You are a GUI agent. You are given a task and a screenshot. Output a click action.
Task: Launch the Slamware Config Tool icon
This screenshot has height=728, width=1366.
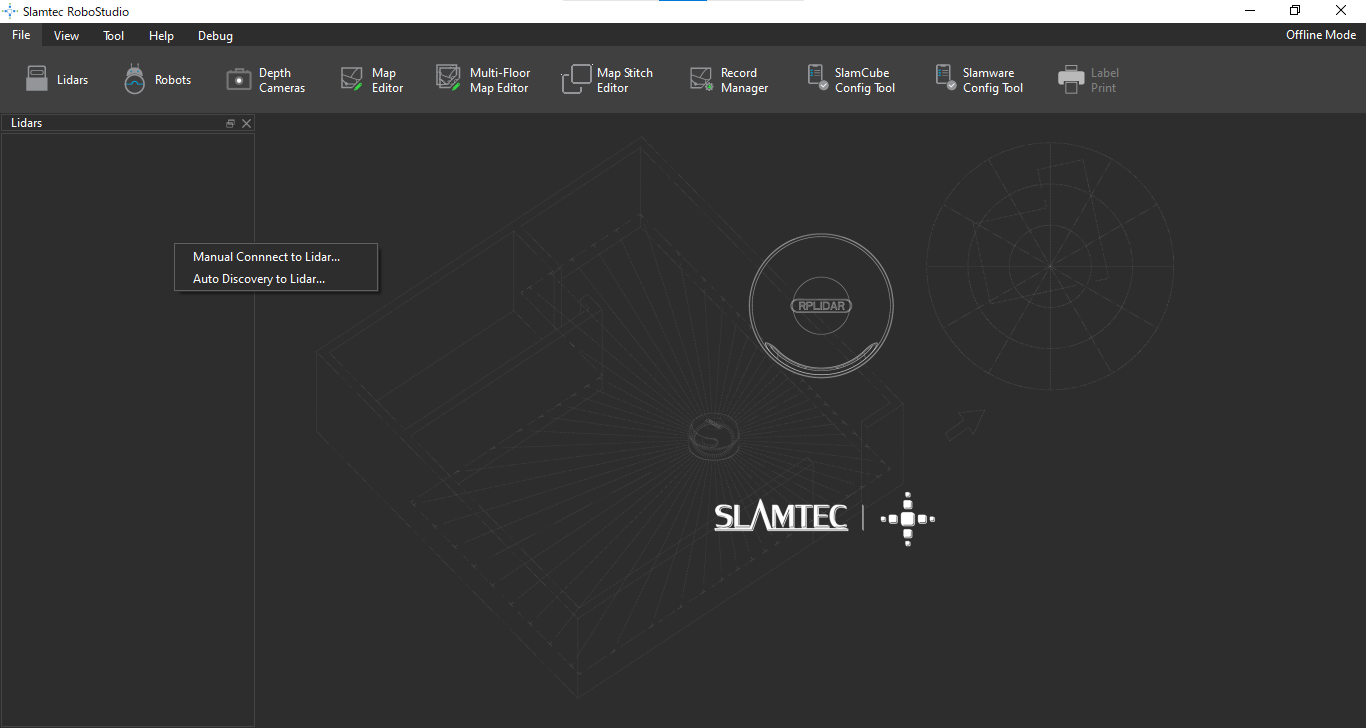[945, 78]
